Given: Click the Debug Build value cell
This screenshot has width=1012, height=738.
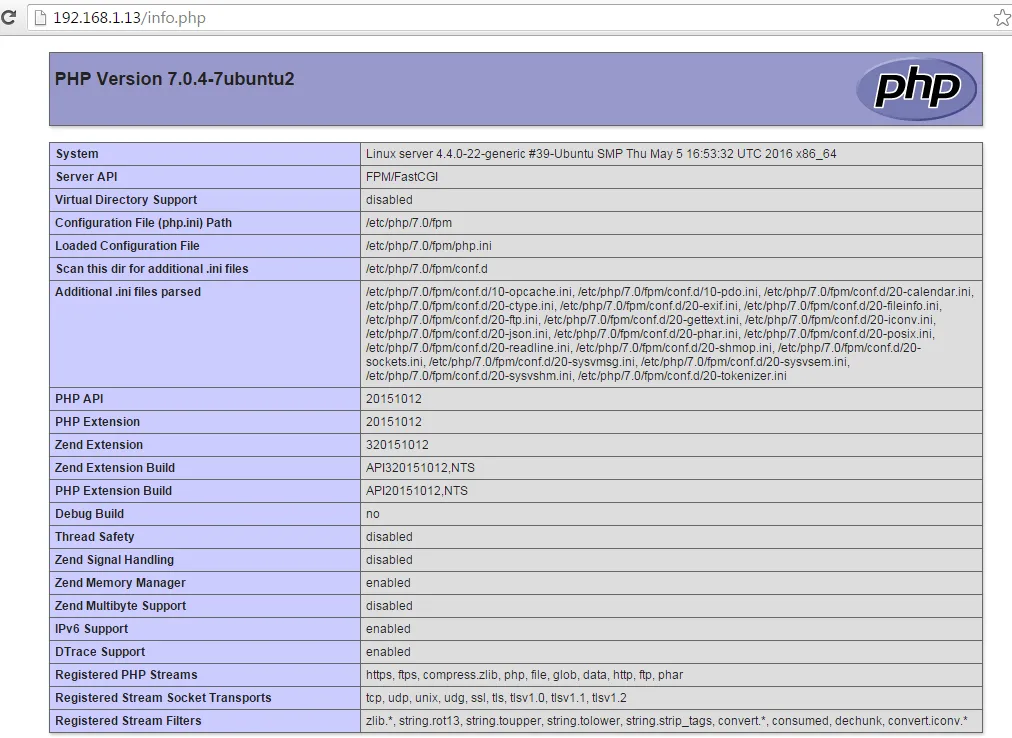Looking at the screenshot, I should (374, 514).
